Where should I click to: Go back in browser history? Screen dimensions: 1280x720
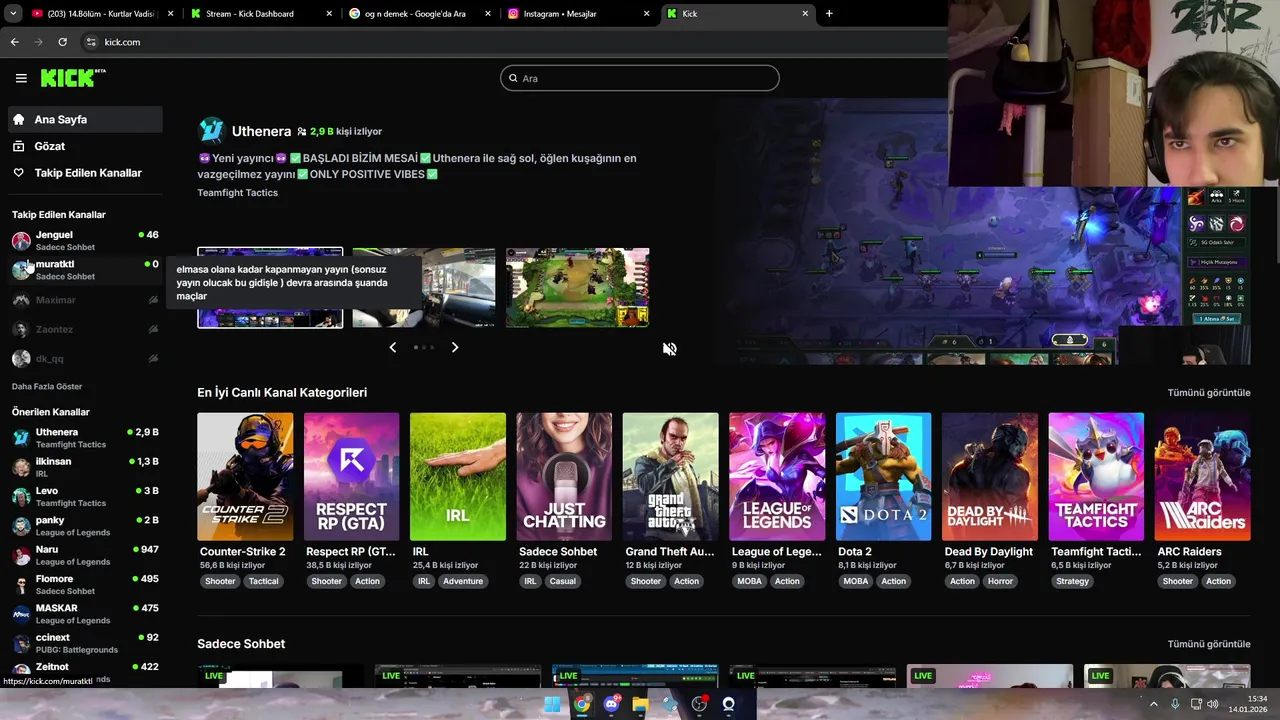pos(14,42)
